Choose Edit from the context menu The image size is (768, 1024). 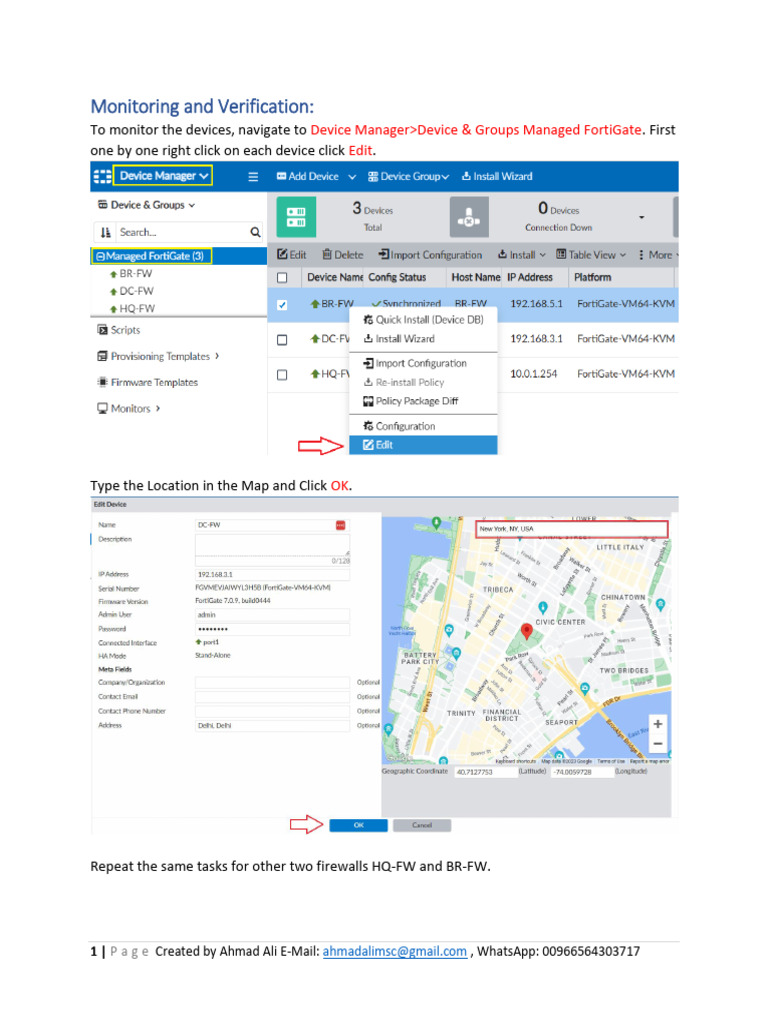(x=423, y=445)
